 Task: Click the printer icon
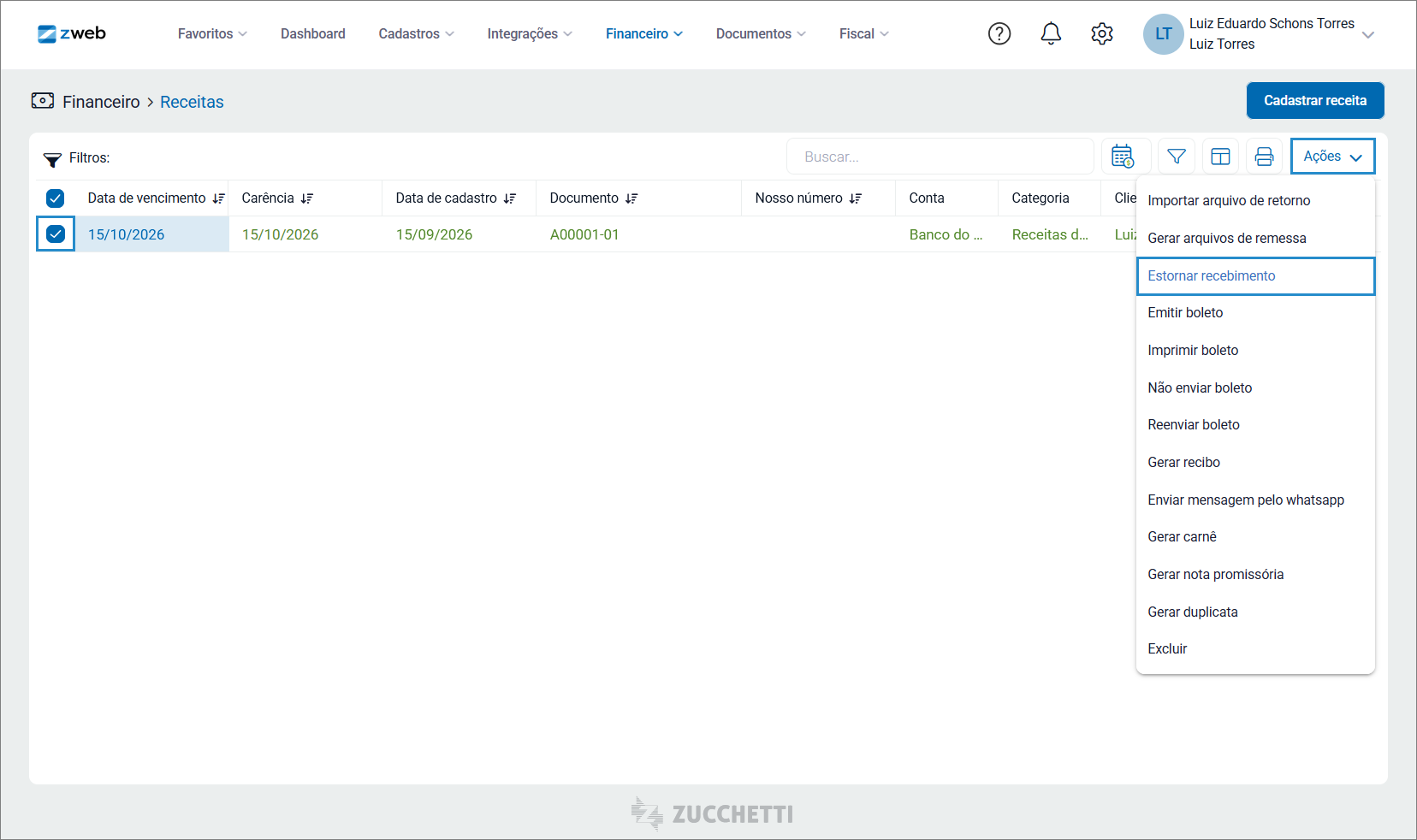tap(1264, 157)
